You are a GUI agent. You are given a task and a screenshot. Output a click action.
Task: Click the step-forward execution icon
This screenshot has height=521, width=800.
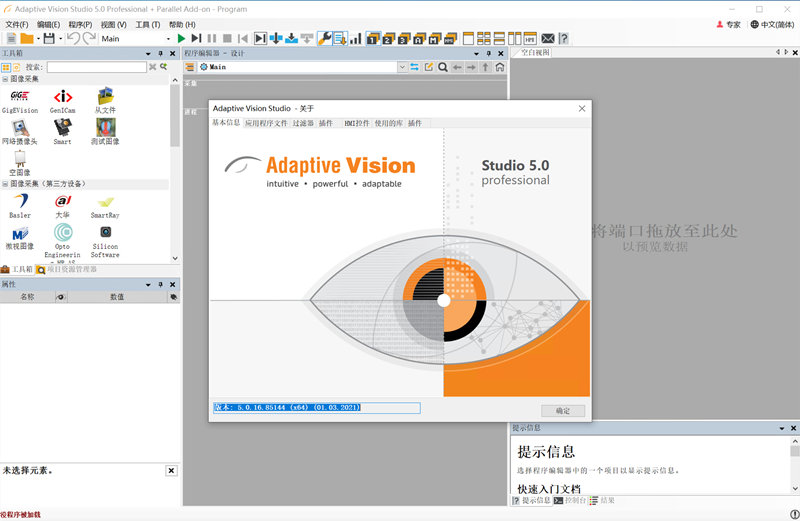pyautogui.click(x=196, y=38)
